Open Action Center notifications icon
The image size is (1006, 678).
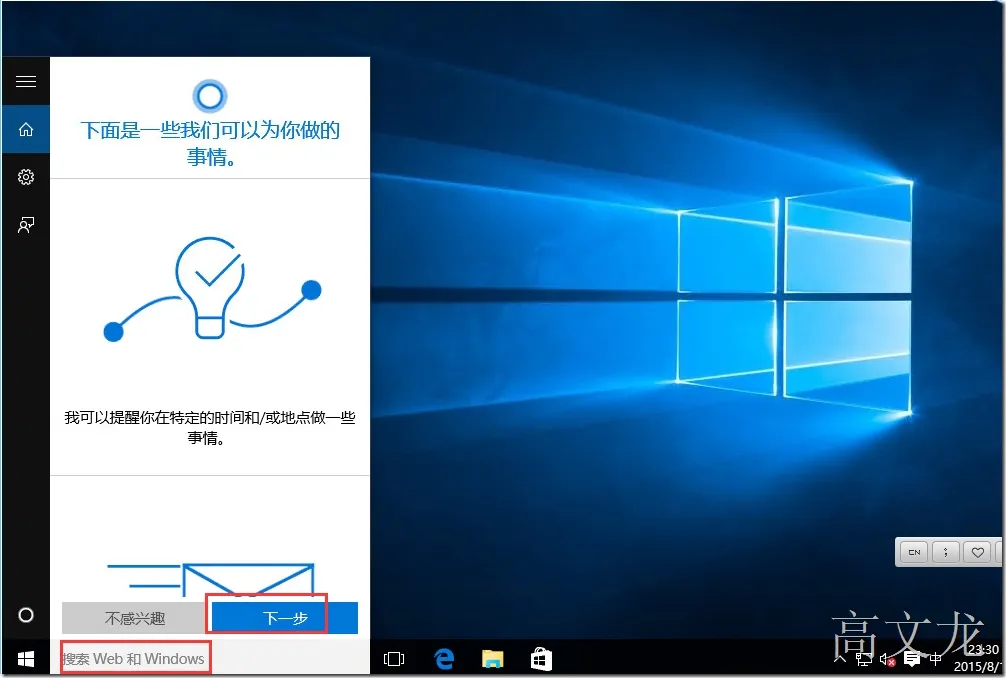pyautogui.click(x=911, y=659)
